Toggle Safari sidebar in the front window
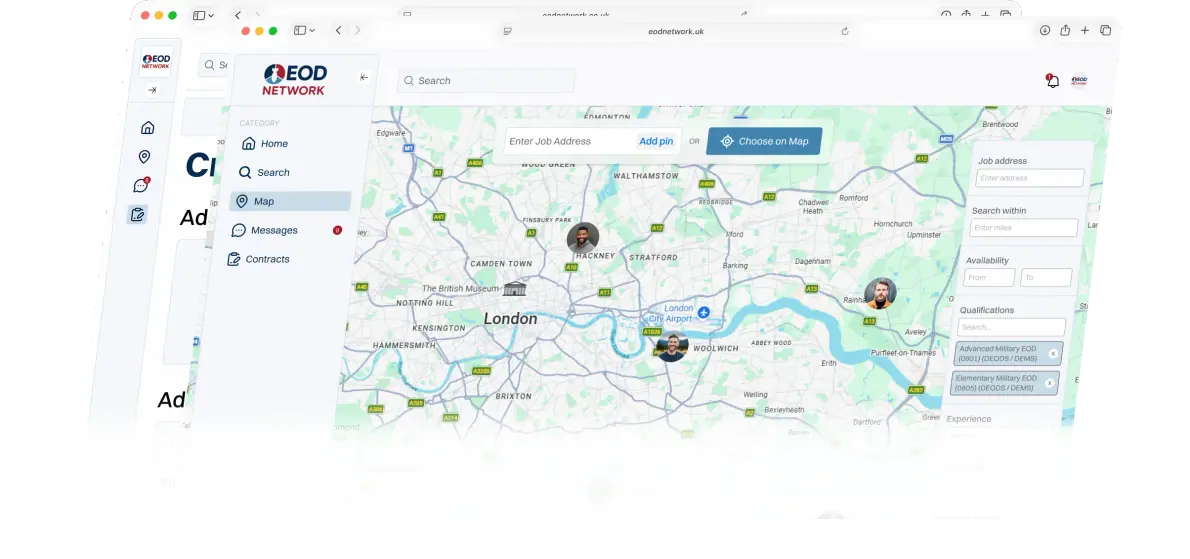This screenshot has height=559, width=1190. (300, 30)
